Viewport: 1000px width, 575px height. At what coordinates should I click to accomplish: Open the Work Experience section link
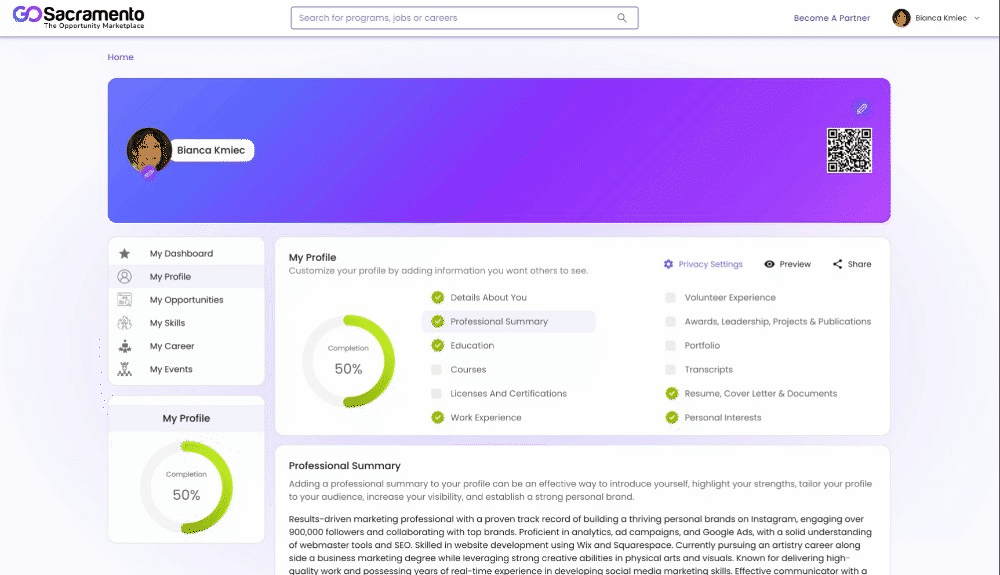[x=486, y=418]
